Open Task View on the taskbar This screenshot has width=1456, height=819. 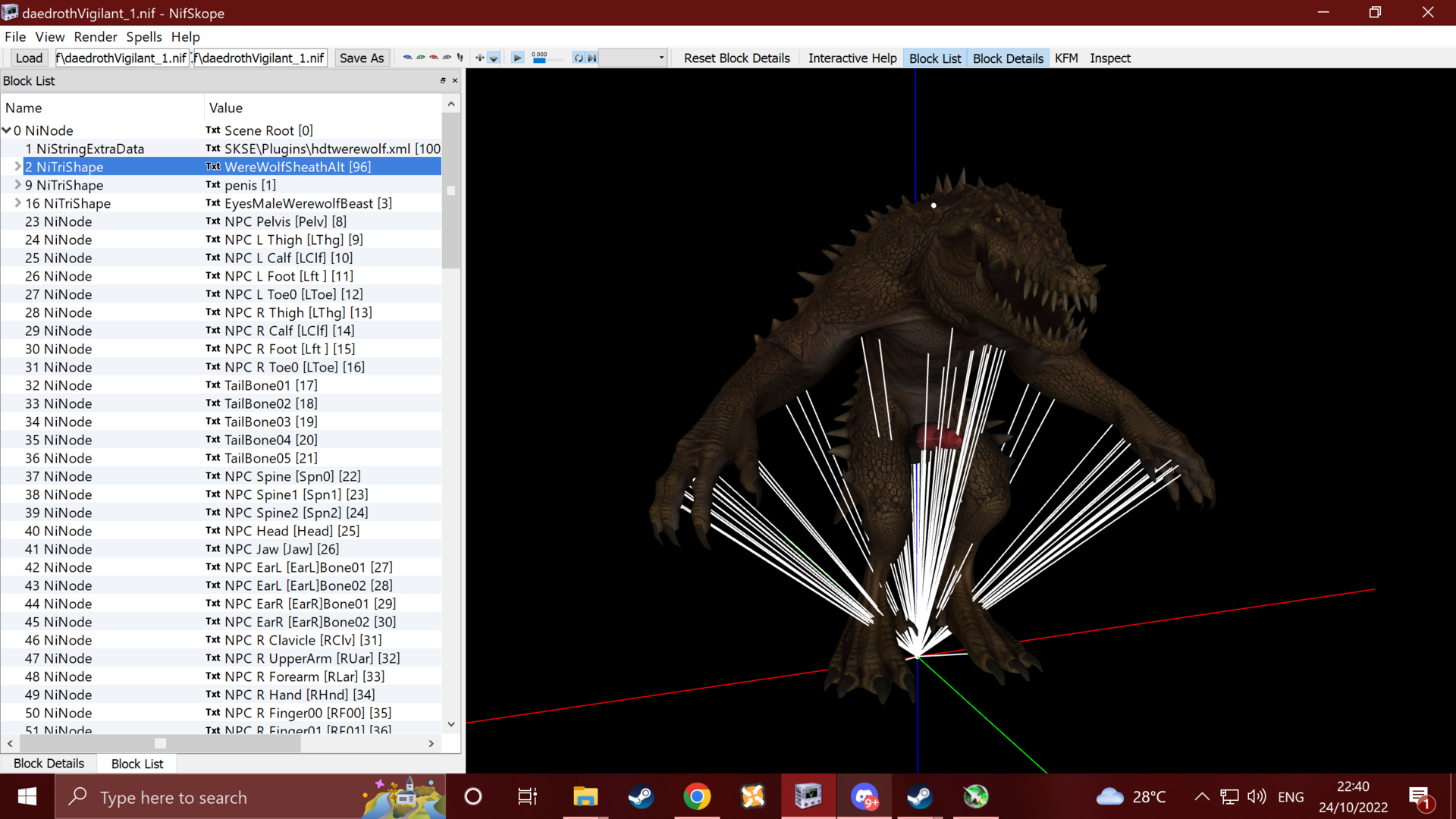pos(527,796)
